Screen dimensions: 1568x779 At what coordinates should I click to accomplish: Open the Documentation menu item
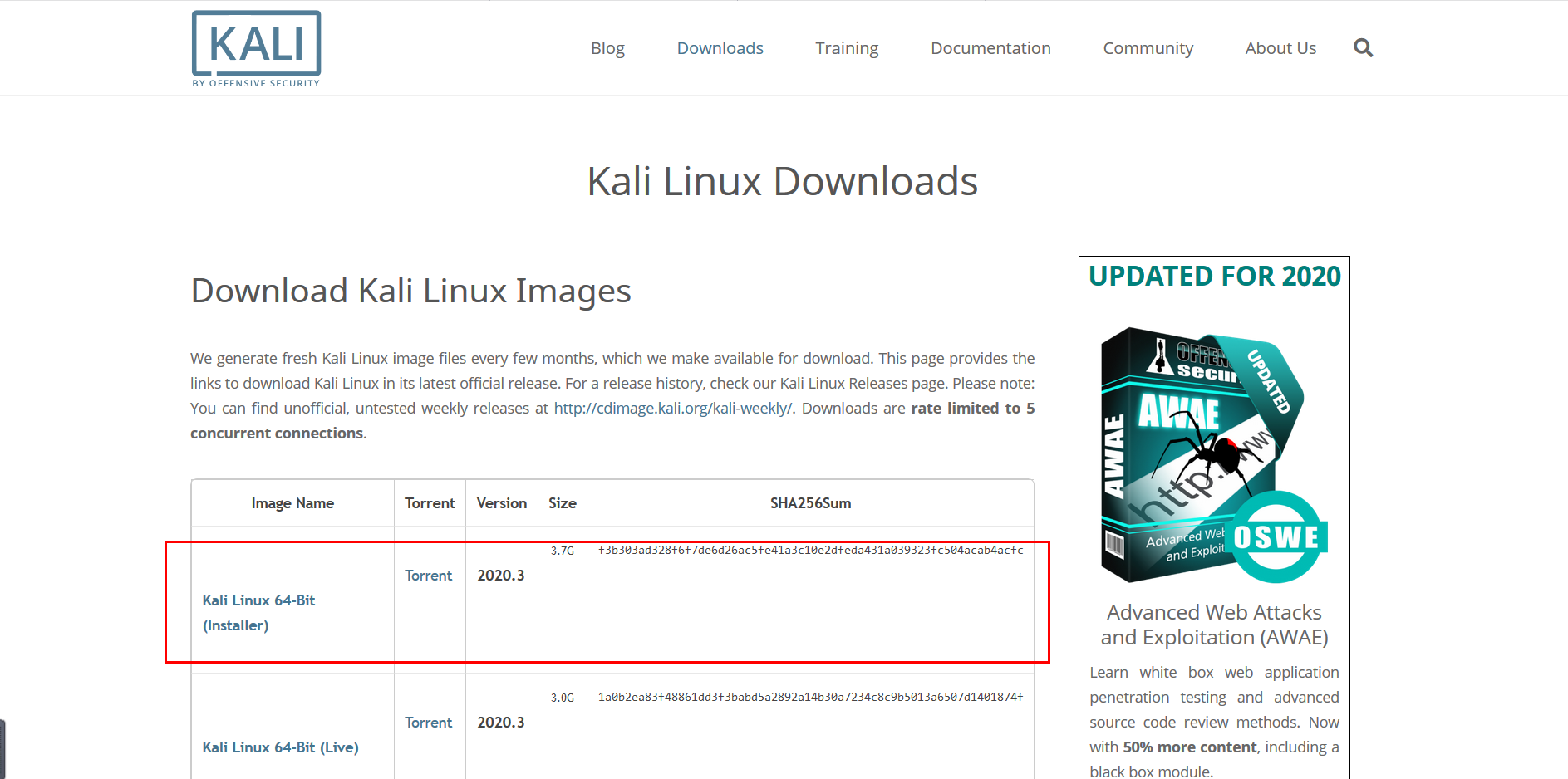(x=990, y=48)
